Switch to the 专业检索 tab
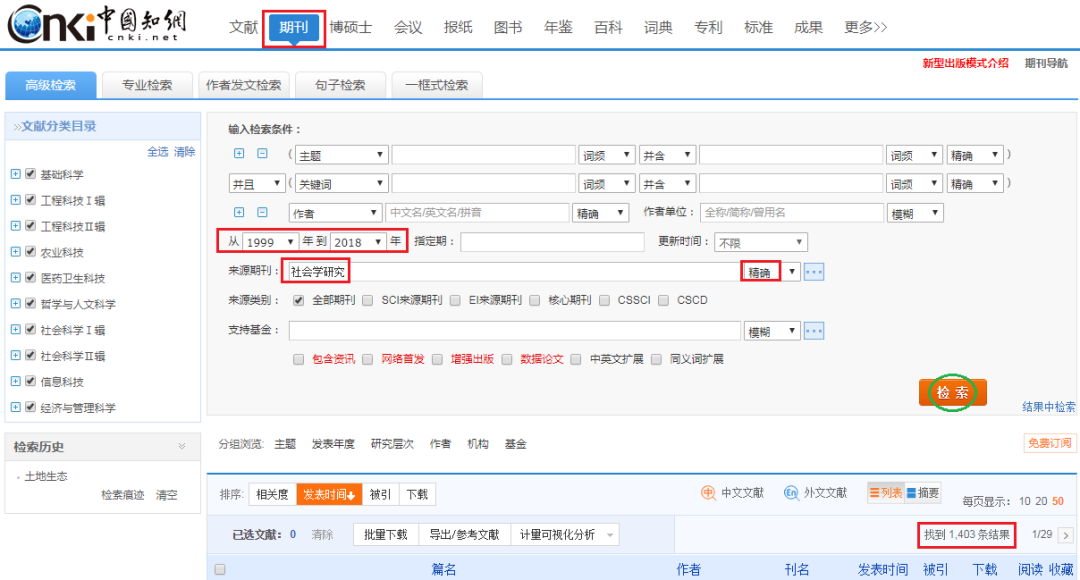Viewport: 1080px width, 580px height. pos(146,85)
